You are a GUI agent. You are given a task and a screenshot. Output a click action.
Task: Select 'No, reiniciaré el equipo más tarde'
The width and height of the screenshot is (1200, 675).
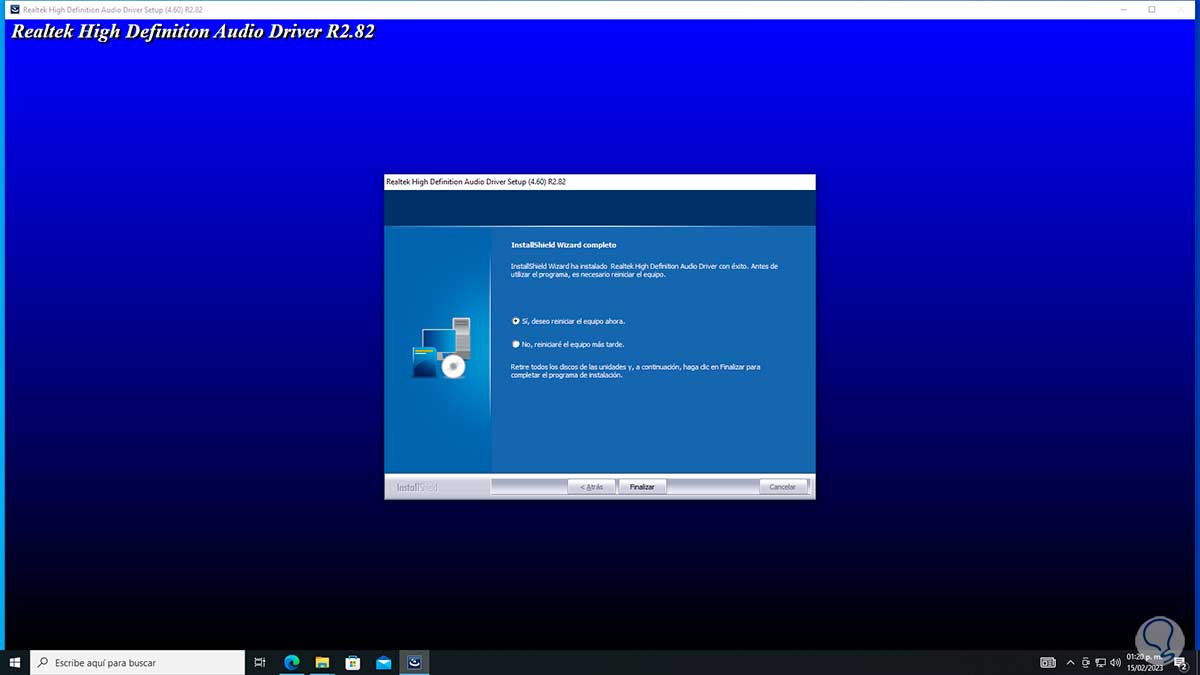click(567, 344)
